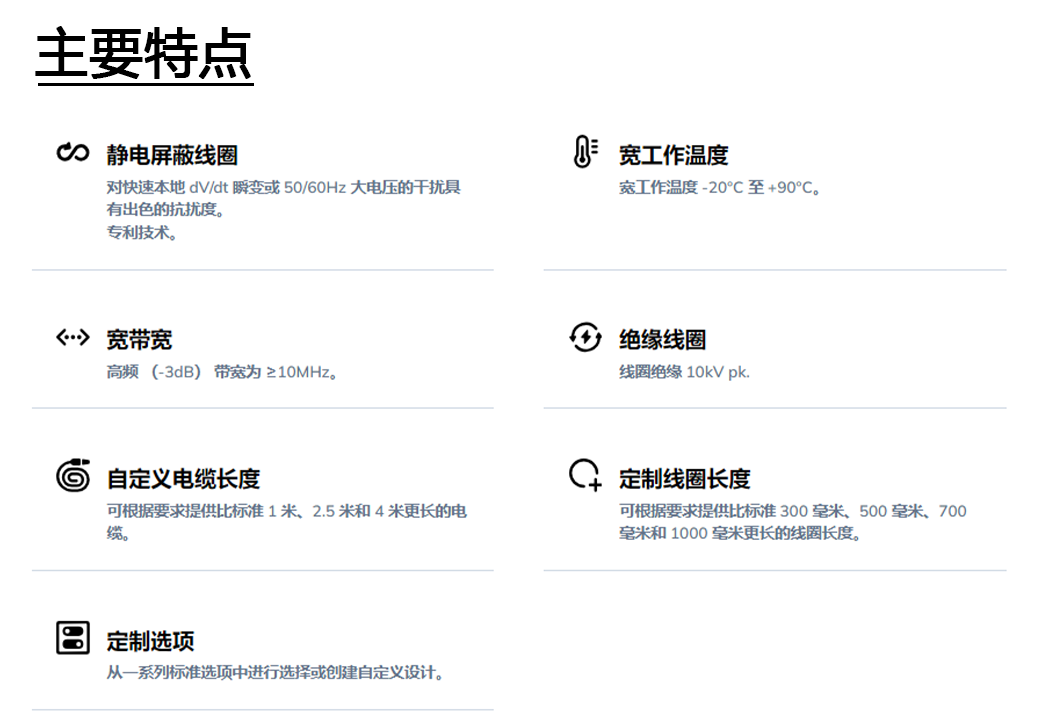Click the 1 米、2.5 米和 4 米 cable description

287,522
